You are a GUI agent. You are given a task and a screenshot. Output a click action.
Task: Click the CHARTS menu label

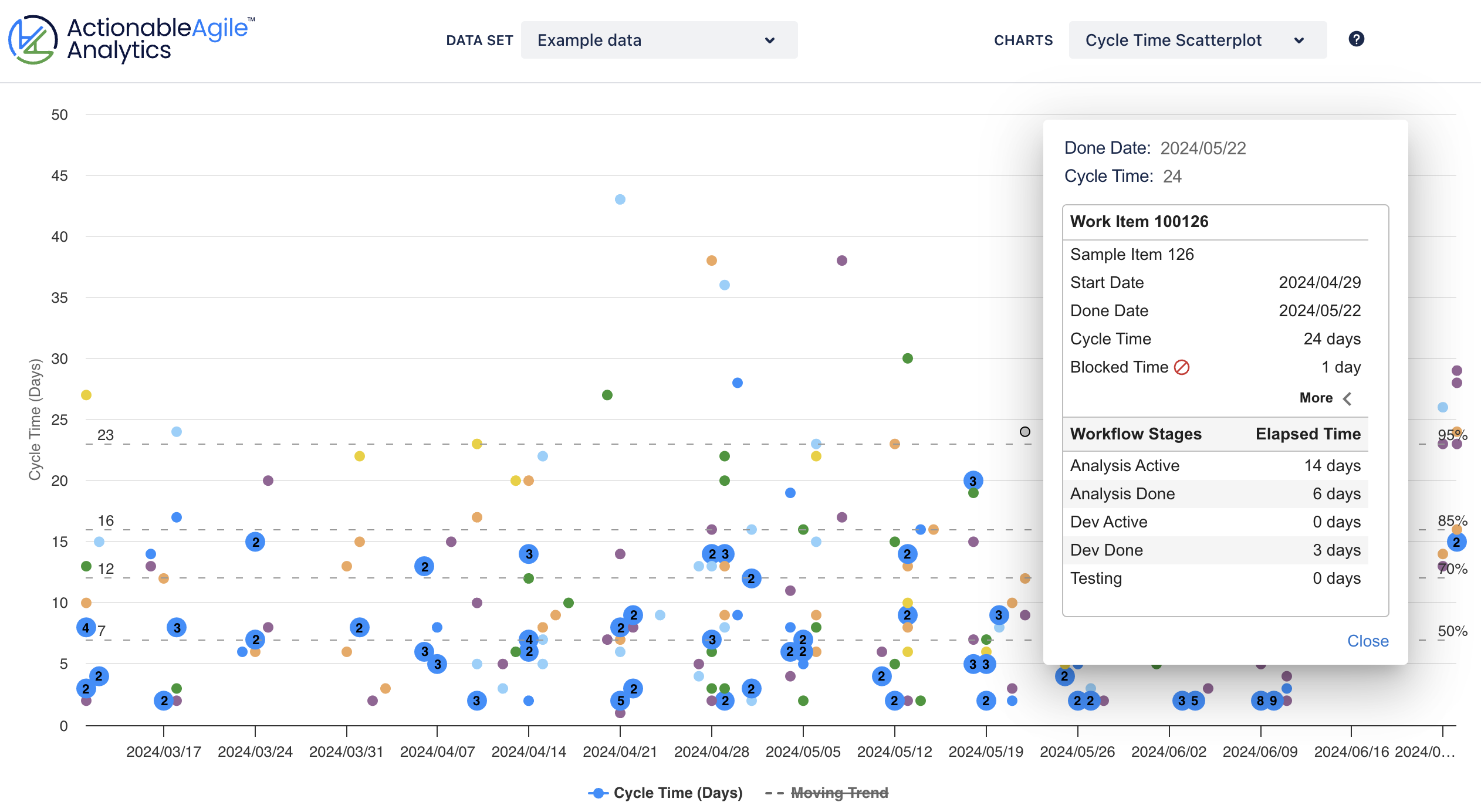[x=1023, y=40]
